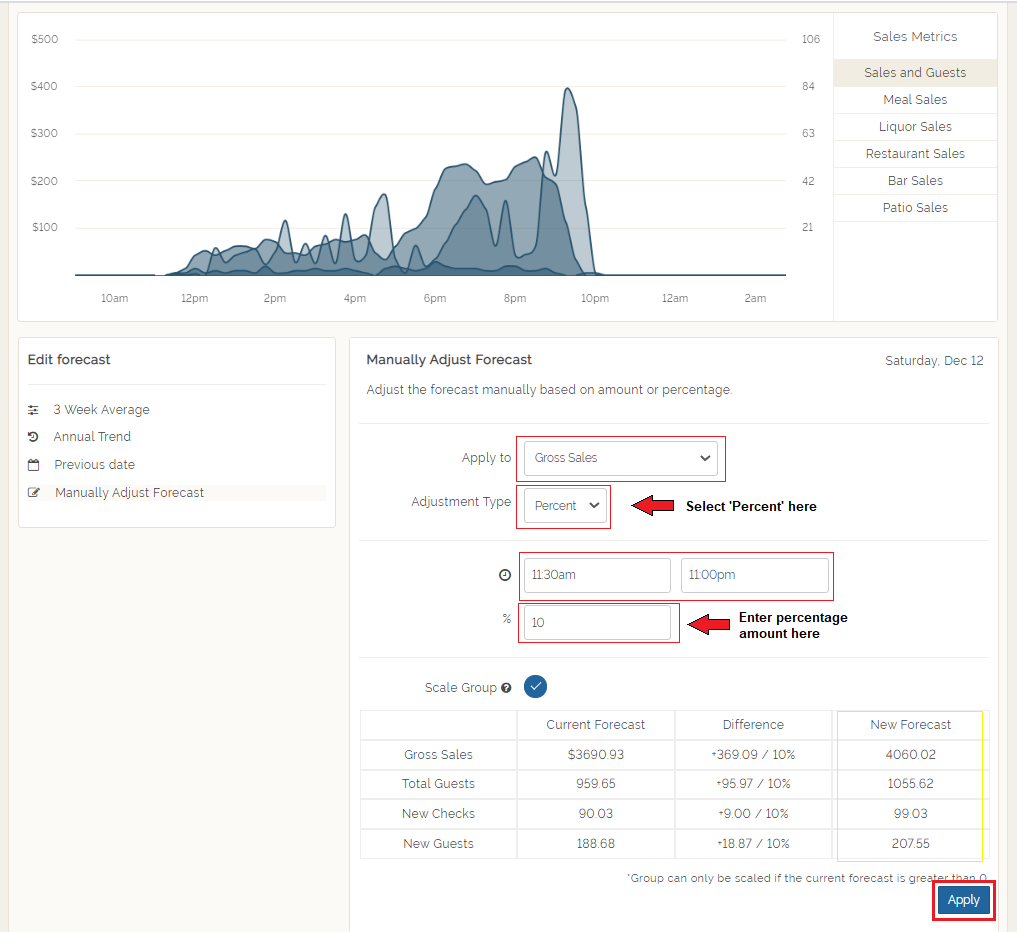The image size is (1017, 932).
Task: Click the edit icon beside Manually Adjust Forecast
Action: click(x=34, y=493)
